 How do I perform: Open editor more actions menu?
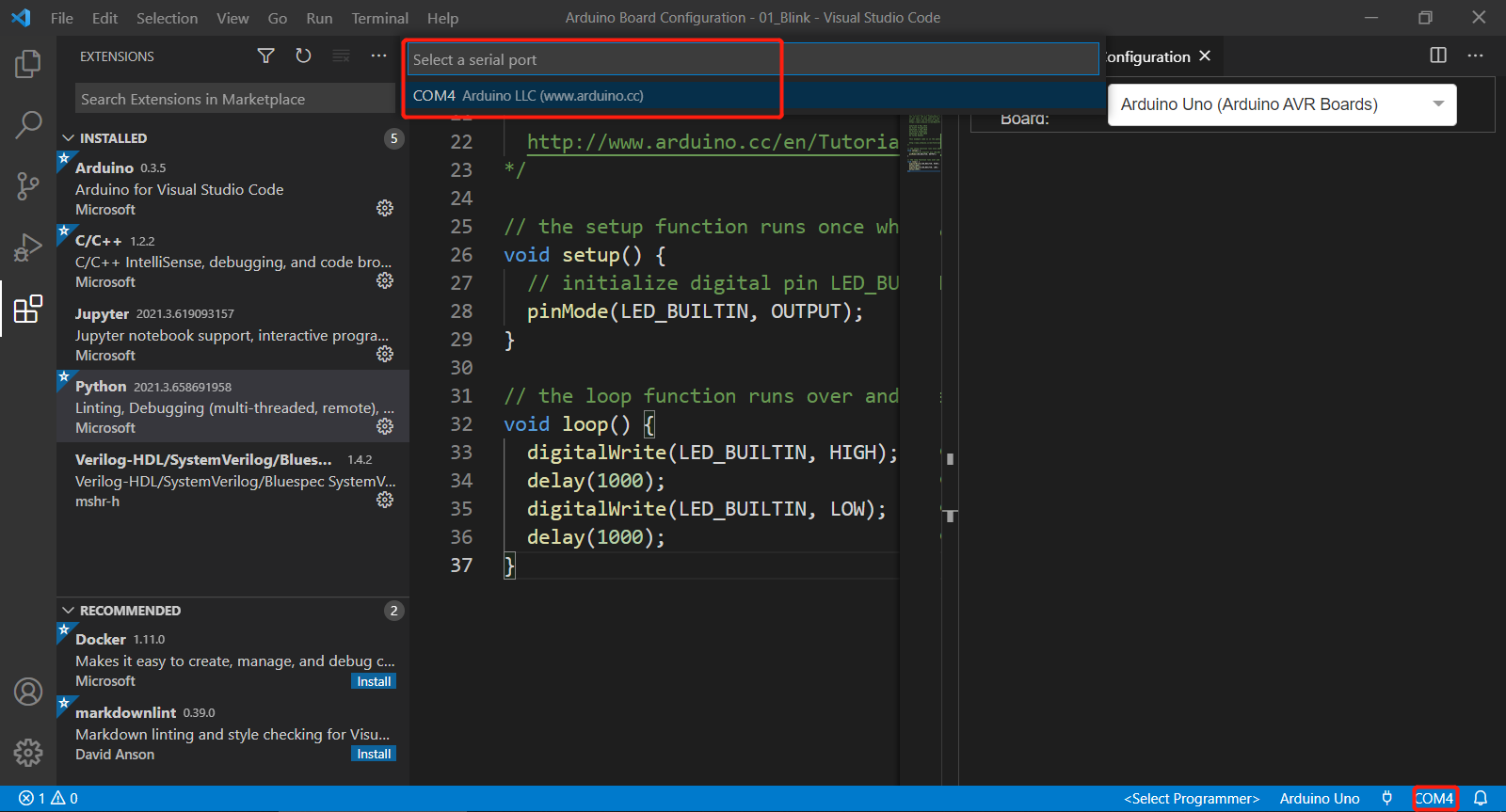click(x=1475, y=56)
